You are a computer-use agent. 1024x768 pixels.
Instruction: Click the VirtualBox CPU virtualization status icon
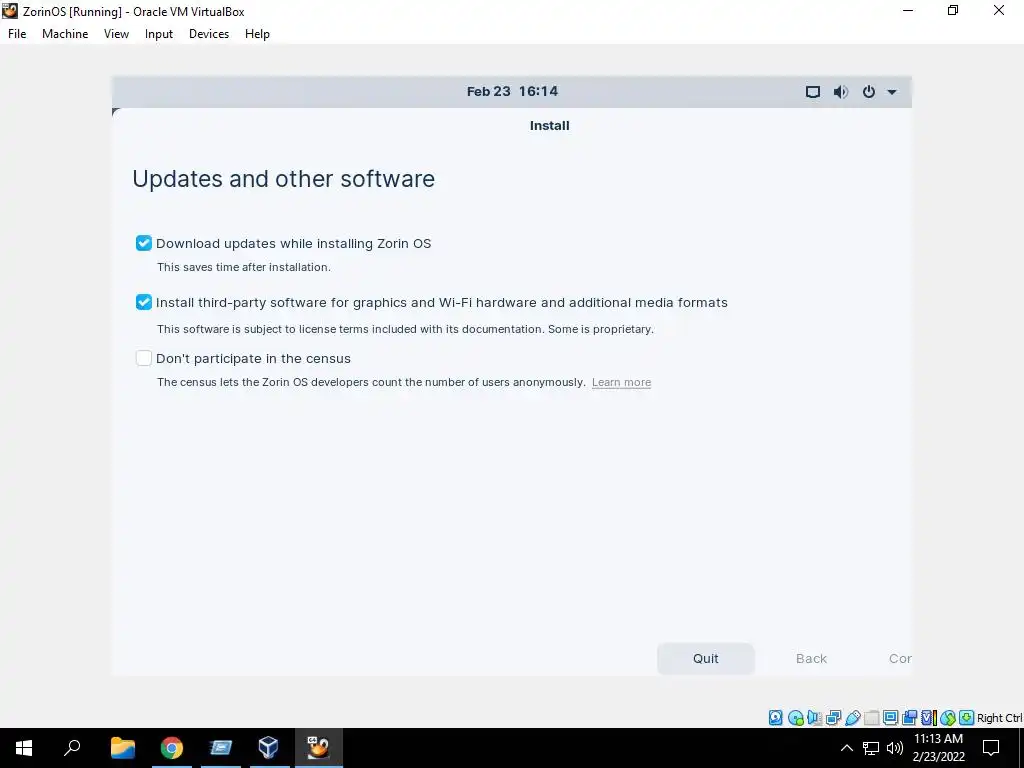[x=929, y=718]
